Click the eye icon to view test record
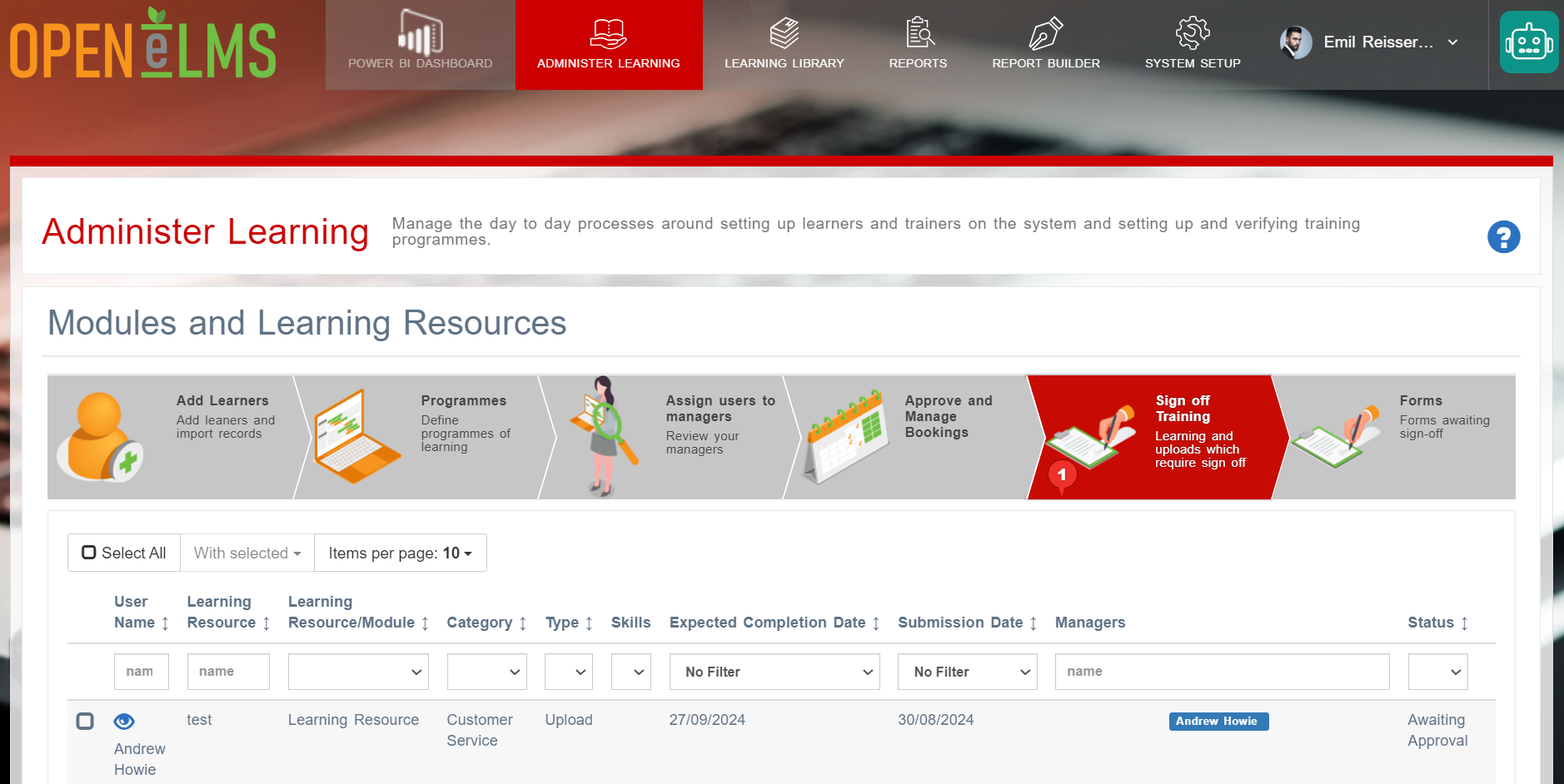The width and height of the screenshot is (1564, 784). (124, 722)
